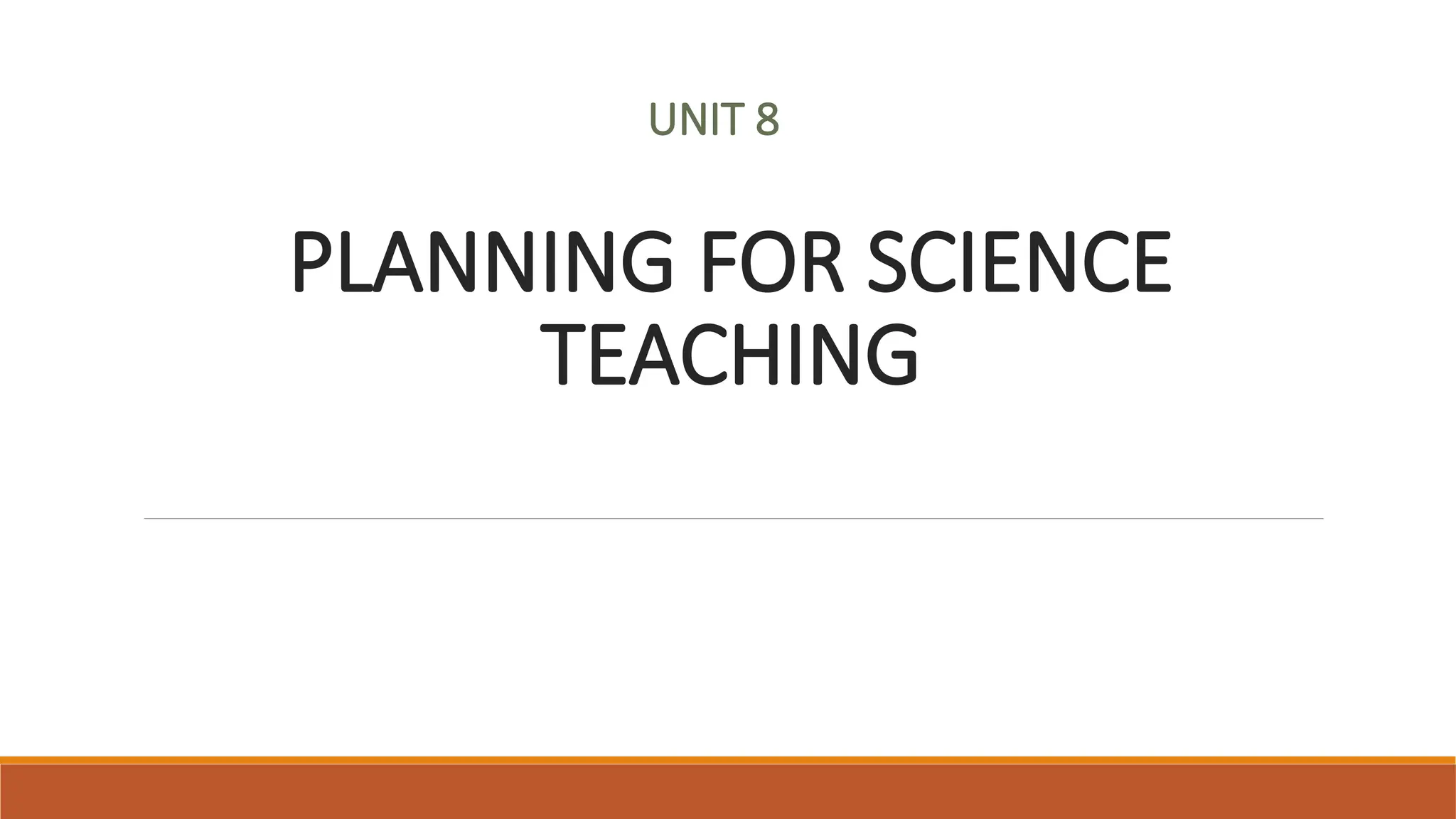
Task: Select the word FOR in the title
Action: click(771, 262)
